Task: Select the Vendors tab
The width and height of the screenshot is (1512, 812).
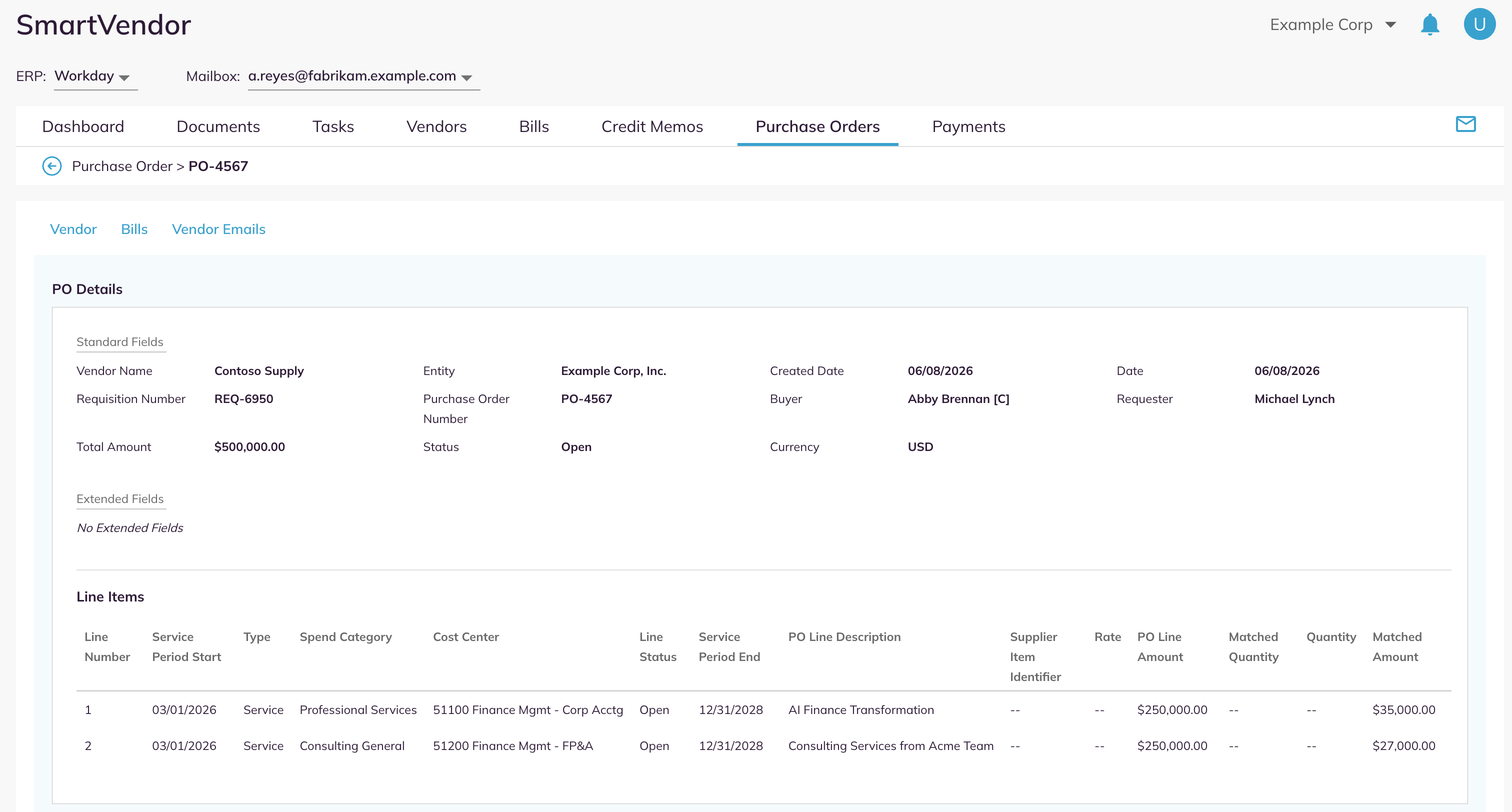Action: [436, 127]
